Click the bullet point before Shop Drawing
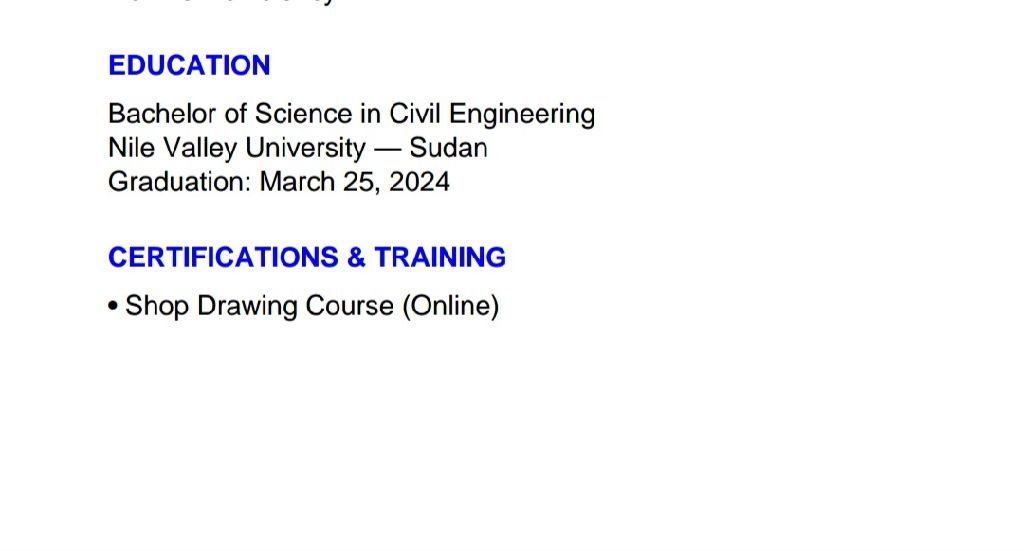The image size is (1024, 551). [113, 306]
